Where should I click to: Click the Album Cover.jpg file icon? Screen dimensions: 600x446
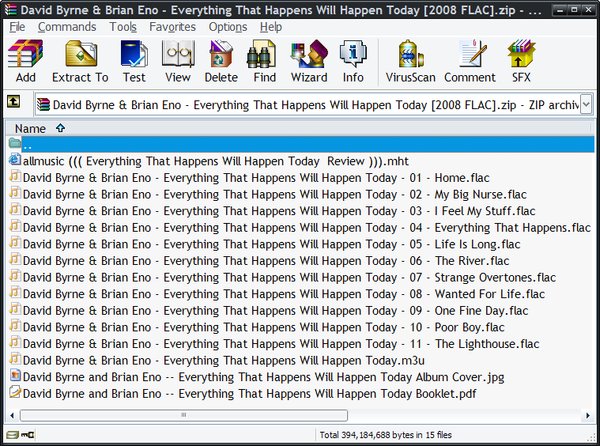15,376
